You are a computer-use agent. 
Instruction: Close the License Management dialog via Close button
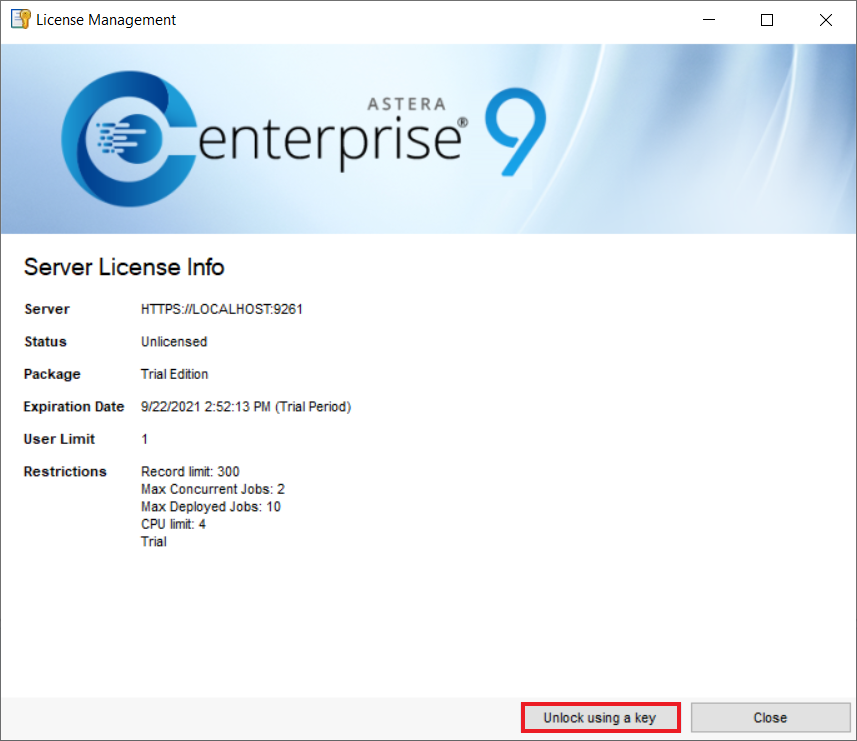pyautogui.click(x=770, y=718)
